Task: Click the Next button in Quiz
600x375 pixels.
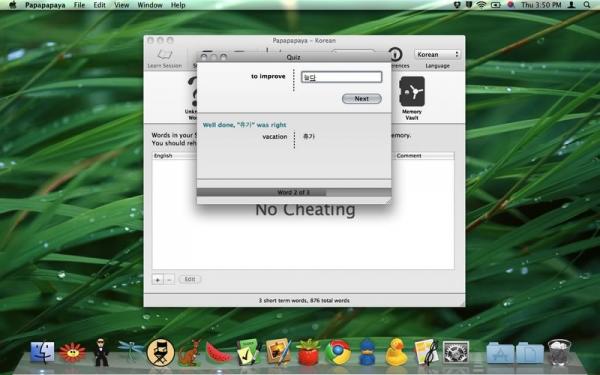Action: point(362,99)
